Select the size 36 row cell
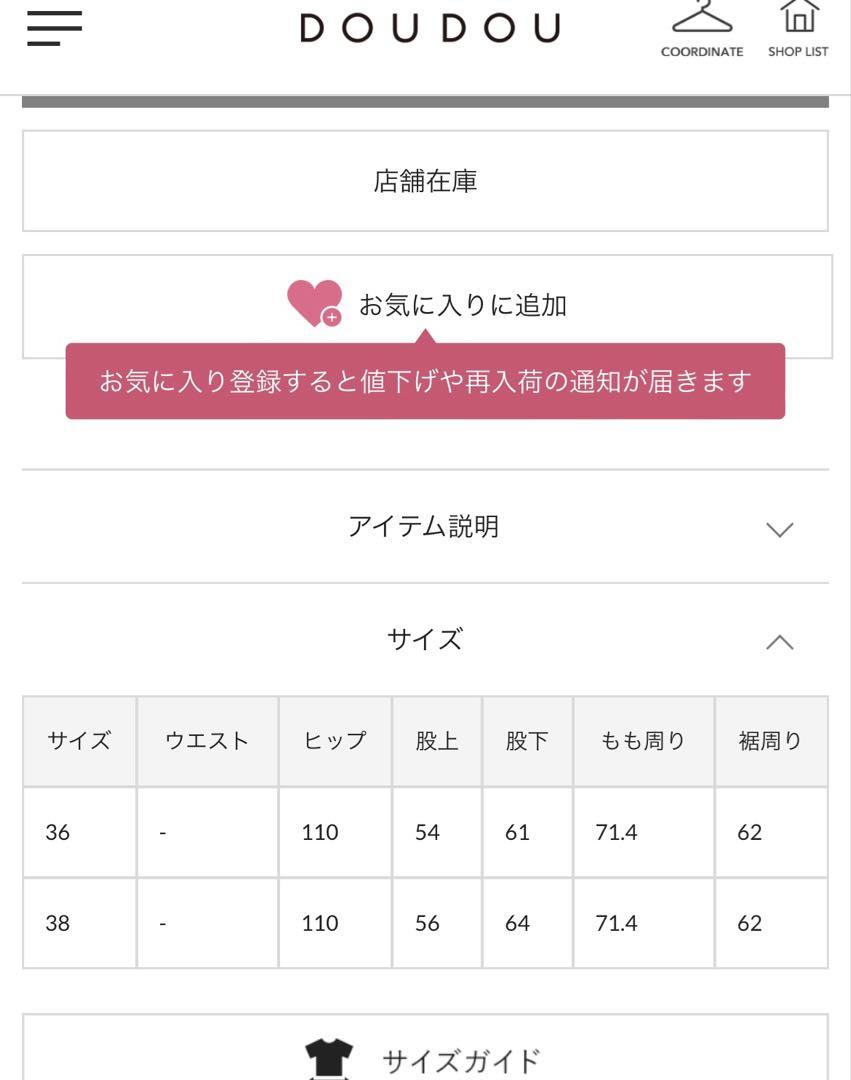The height and width of the screenshot is (1080, 851). (80, 832)
